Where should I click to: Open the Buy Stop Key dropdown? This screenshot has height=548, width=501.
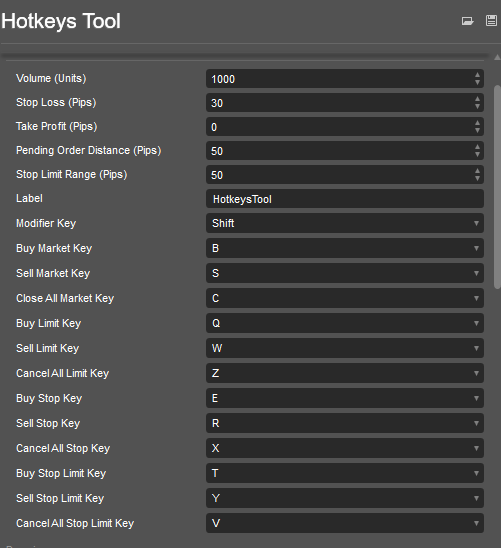(x=345, y=398)
